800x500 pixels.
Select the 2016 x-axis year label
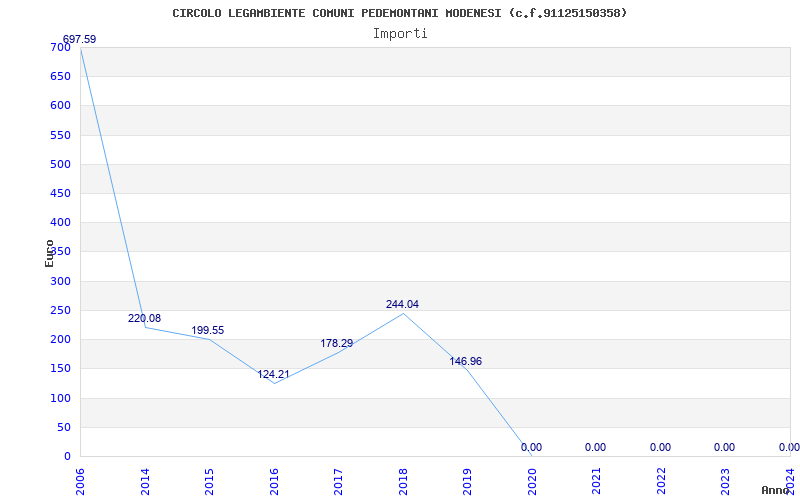pos(274,482)
